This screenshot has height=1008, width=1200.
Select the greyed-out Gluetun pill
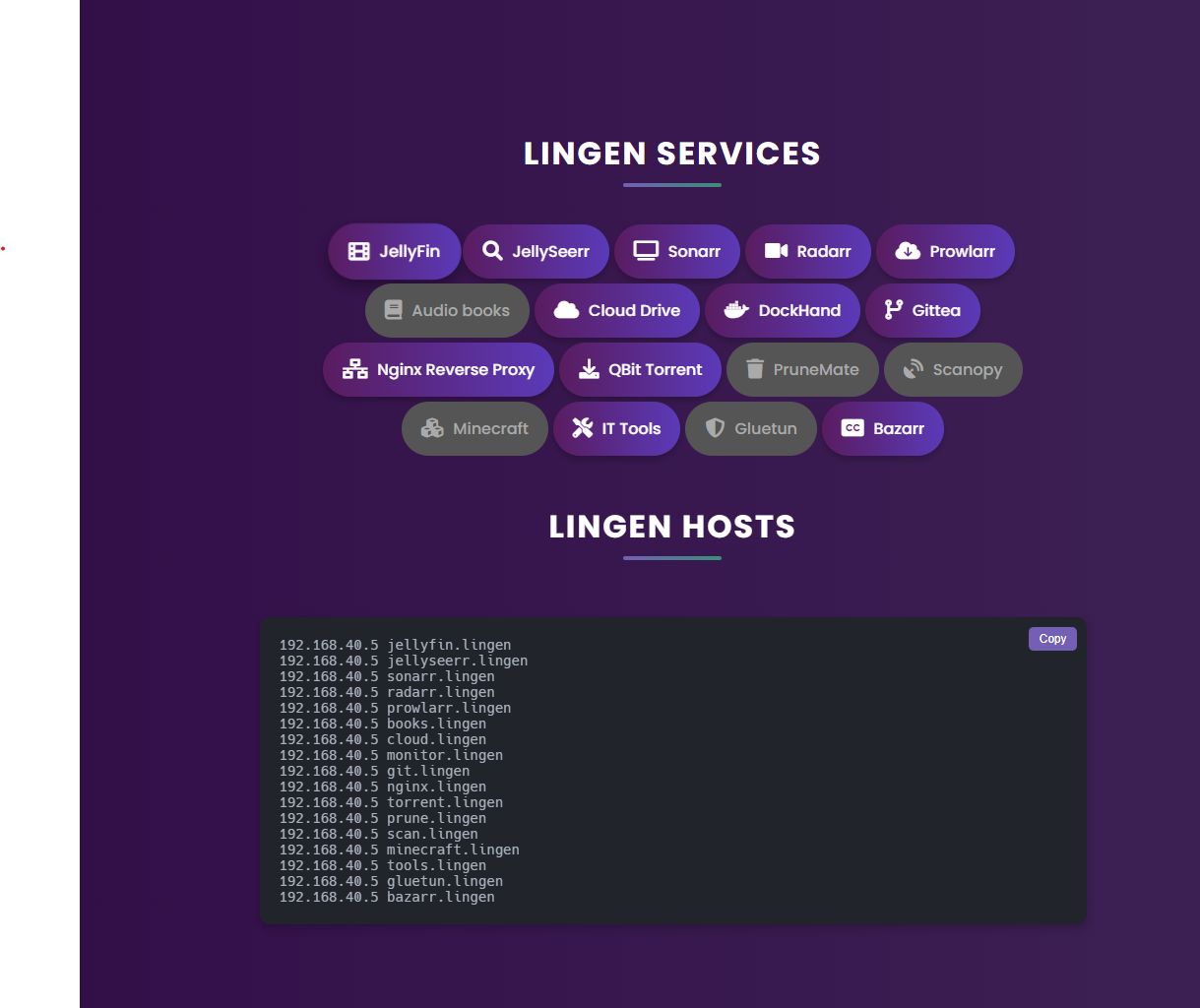pos(751,428)
